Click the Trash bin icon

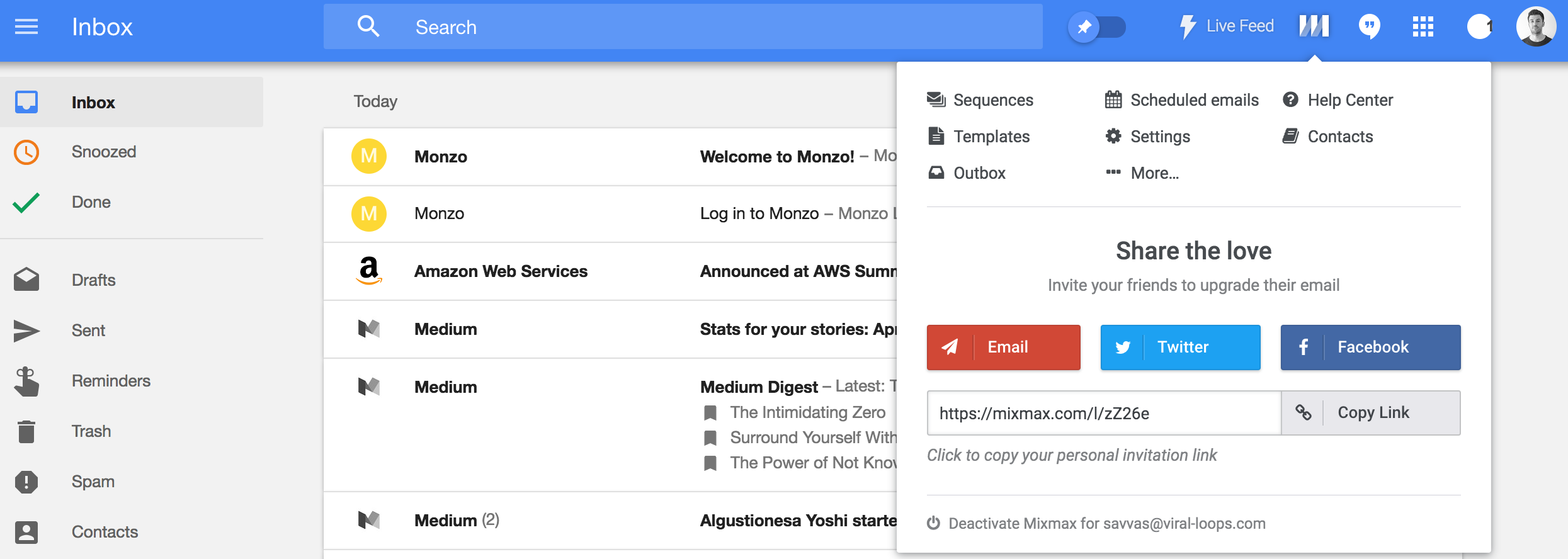(26, 432)
